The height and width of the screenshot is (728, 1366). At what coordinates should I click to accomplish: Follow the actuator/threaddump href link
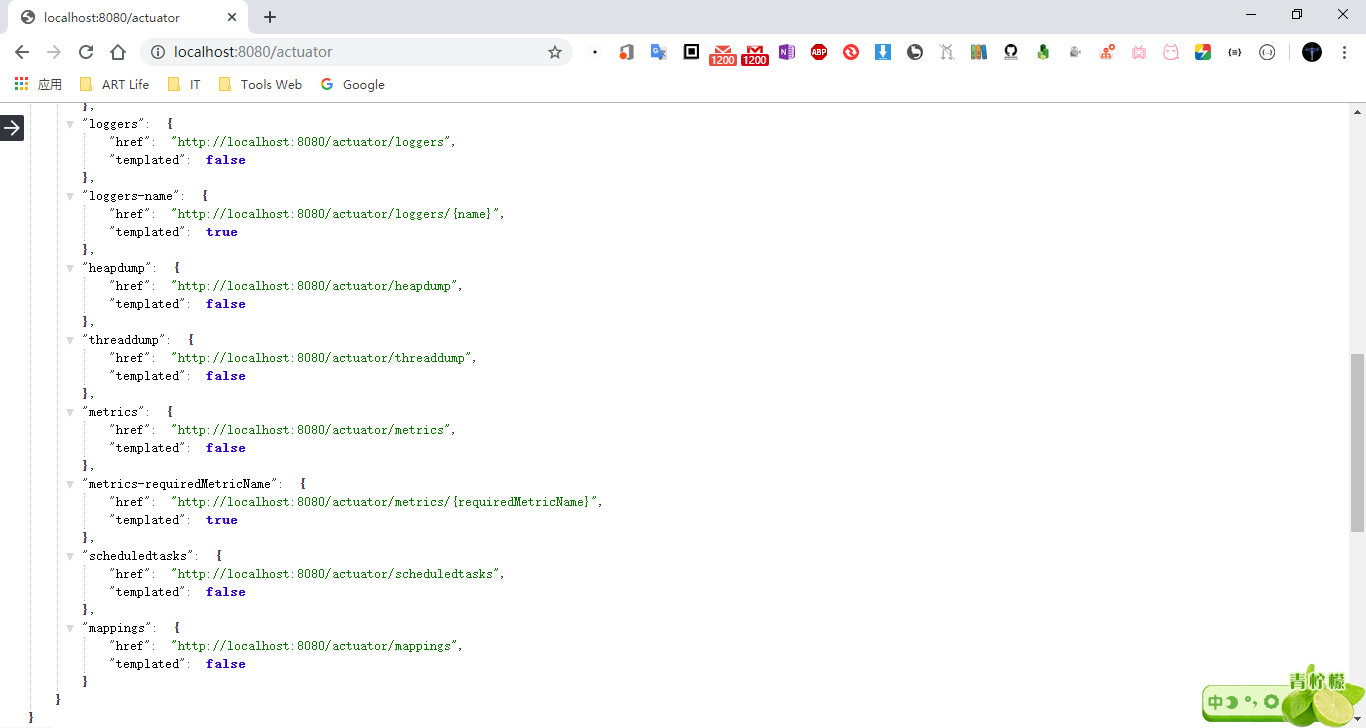coord(321,358)
